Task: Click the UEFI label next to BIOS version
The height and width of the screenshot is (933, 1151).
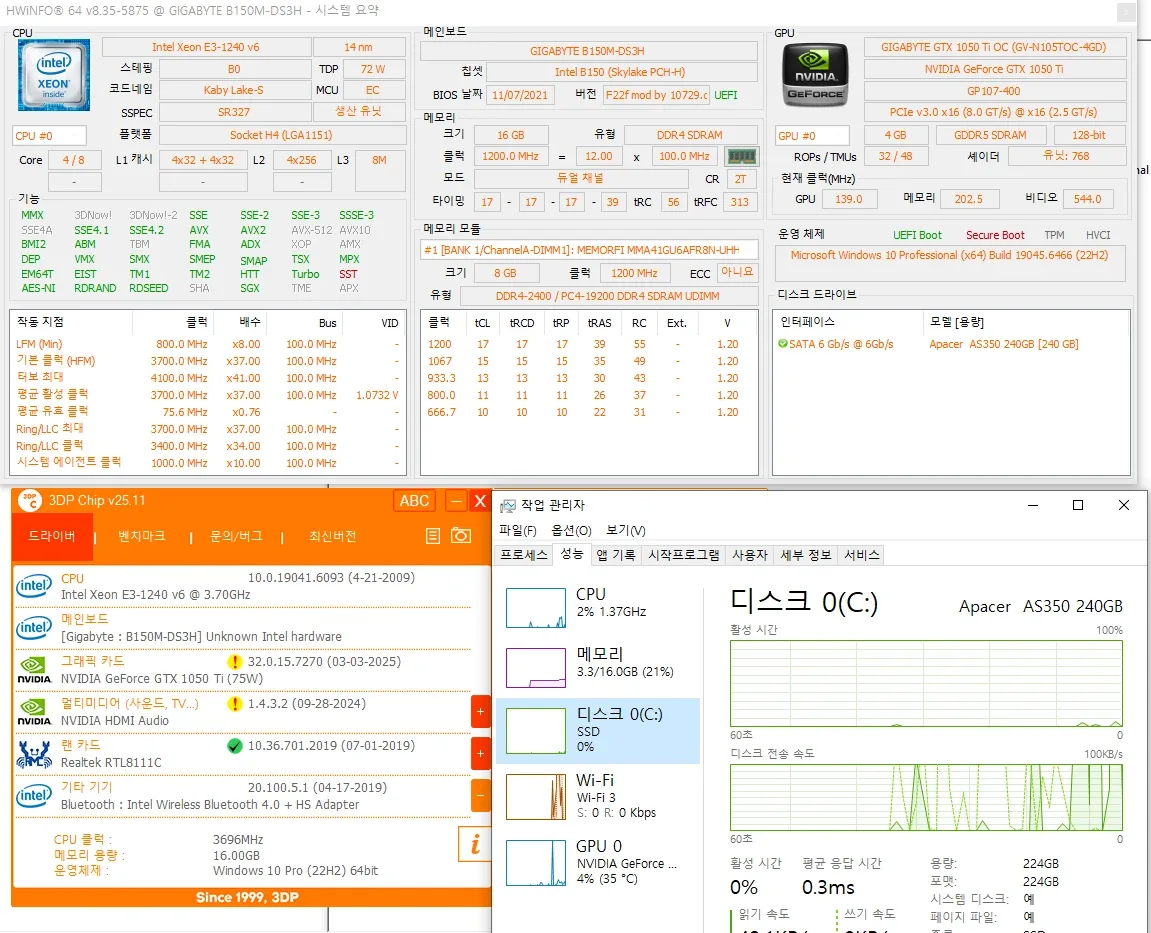Action: pyautogui.click(x=725, y=95)
